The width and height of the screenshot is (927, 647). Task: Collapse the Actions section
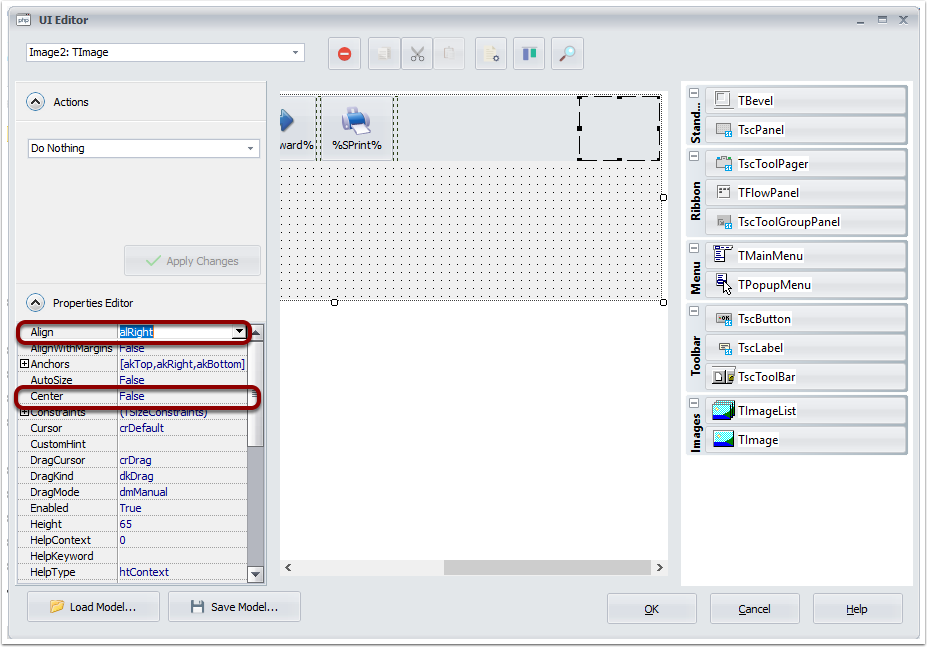(36, 102)
